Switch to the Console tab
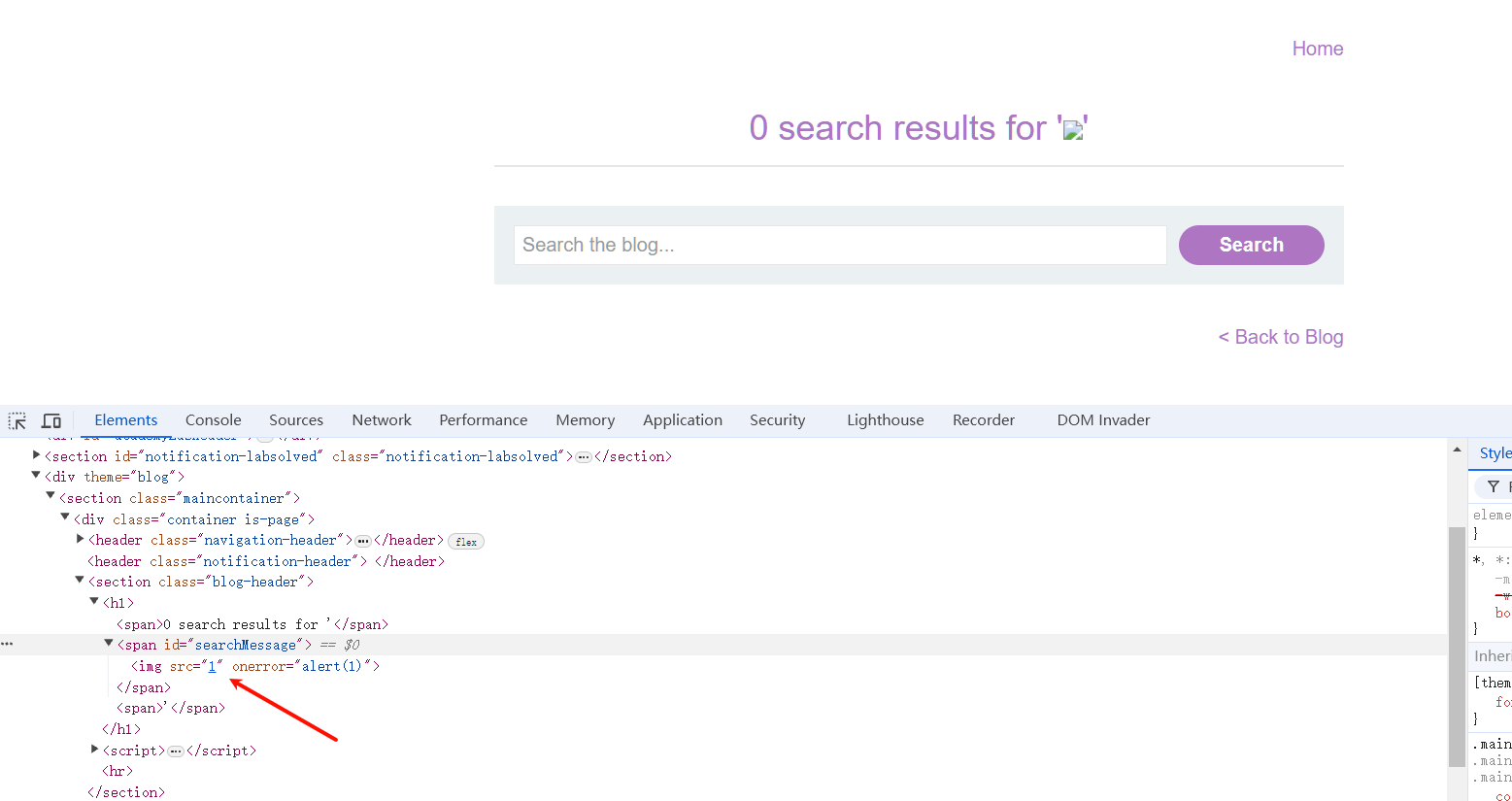The height and width of the screenshot is (801, 1512). tap(213, 420)
